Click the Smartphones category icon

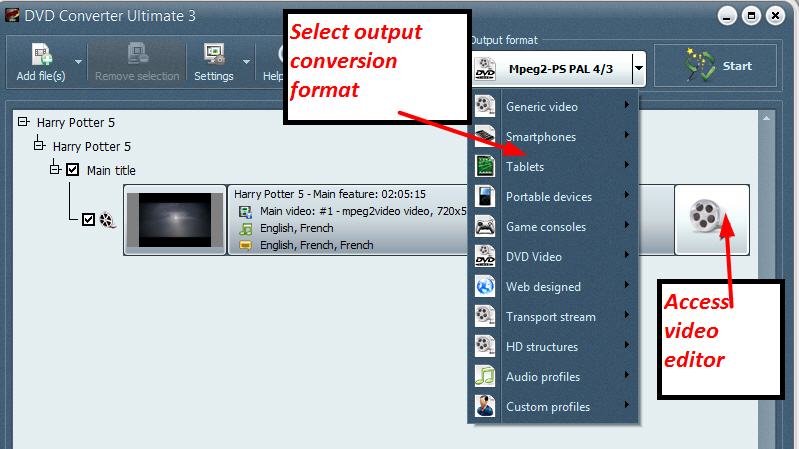[485, 136]
